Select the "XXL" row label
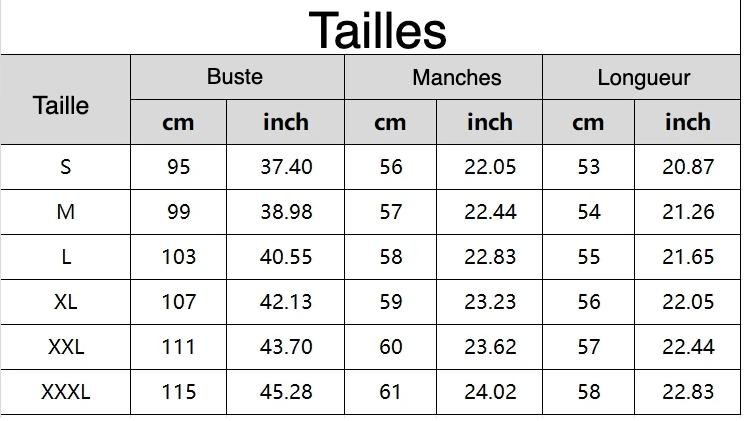Viewport: 744px width, 421px height. (66, 347)
